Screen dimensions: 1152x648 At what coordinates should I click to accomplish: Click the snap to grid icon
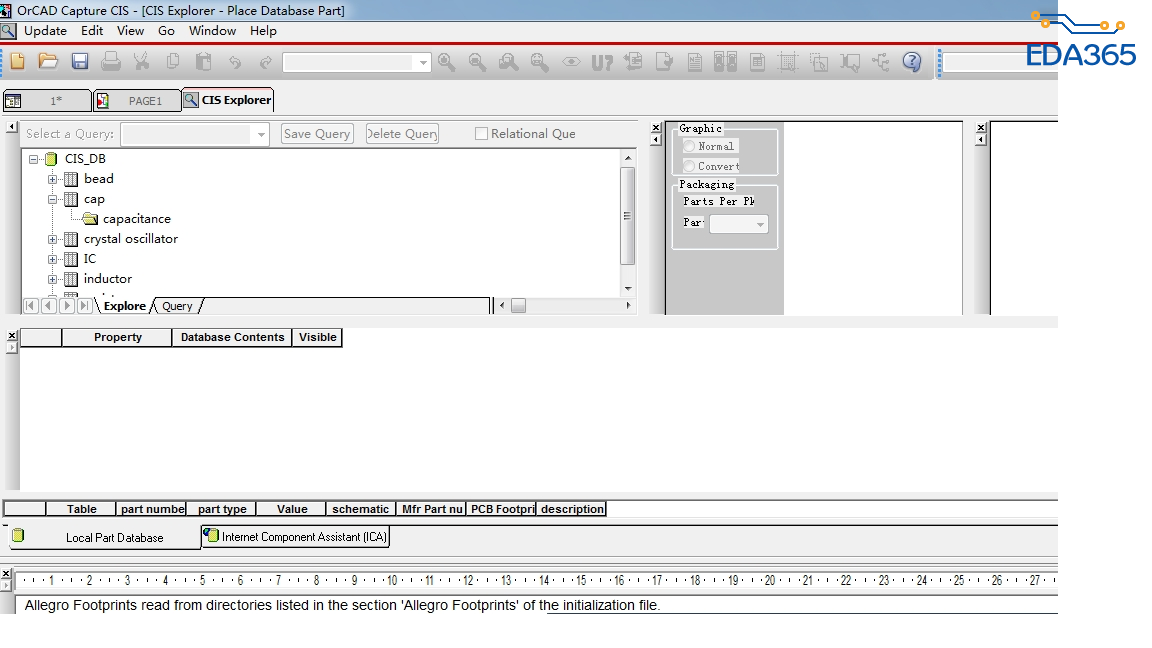tap(788, 62)
